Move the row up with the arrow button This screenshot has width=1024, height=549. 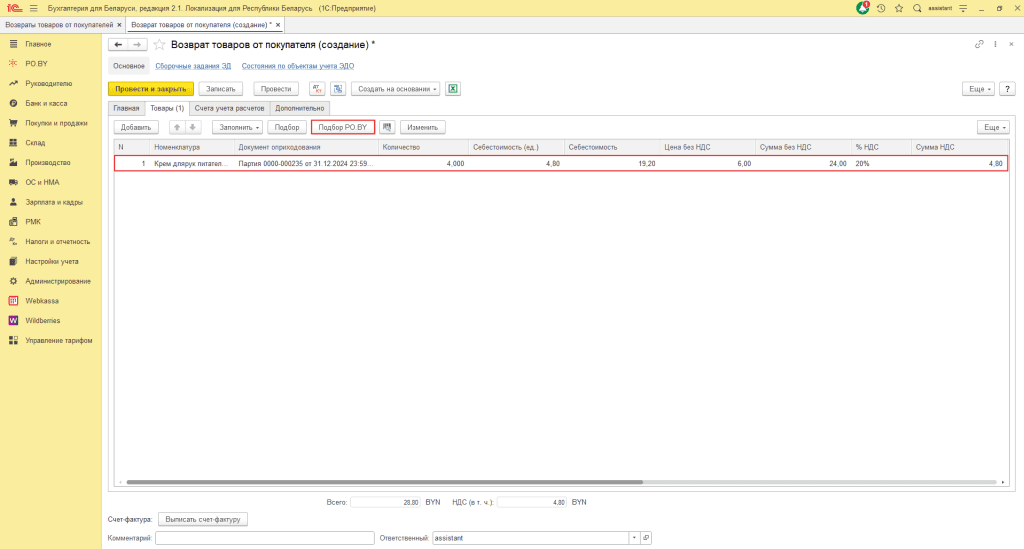pyautogui.click(x=177, y=127)
